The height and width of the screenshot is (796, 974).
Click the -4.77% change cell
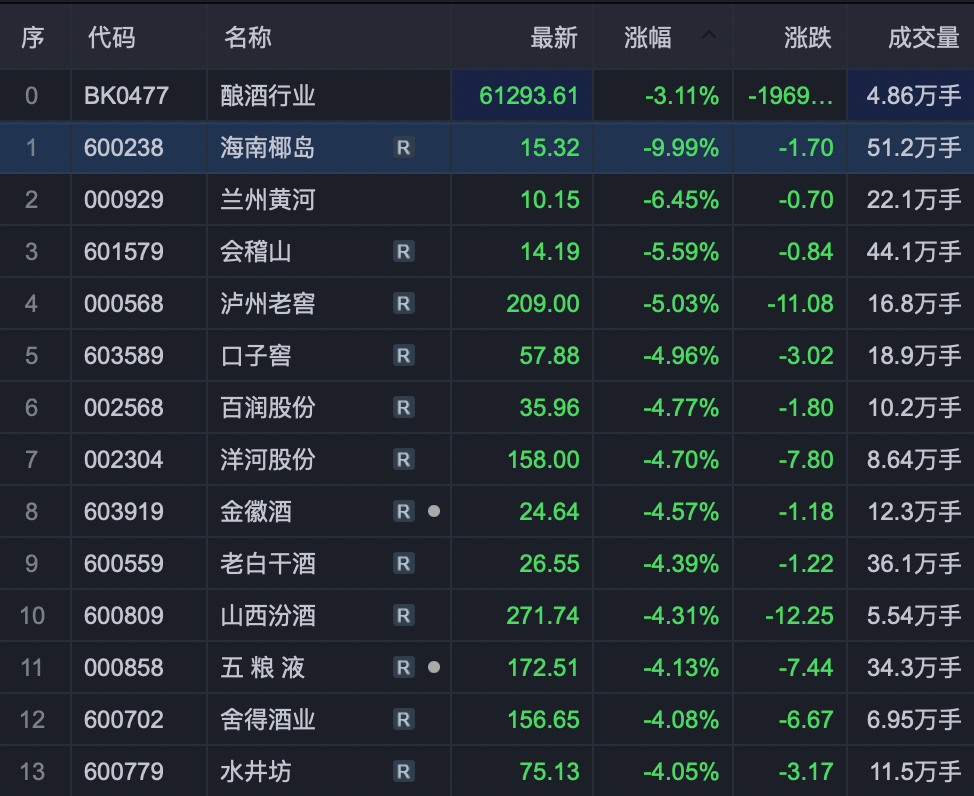click(681, 408)
